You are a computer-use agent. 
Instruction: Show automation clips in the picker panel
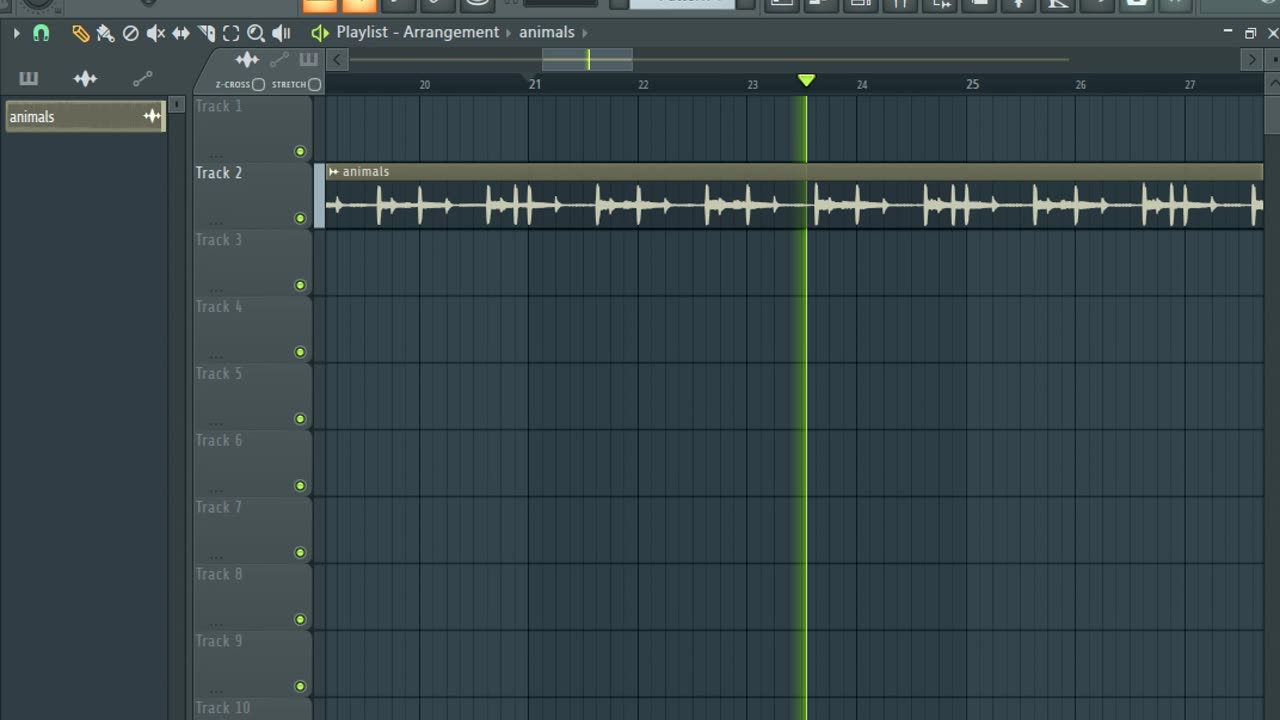pos(143,78)
